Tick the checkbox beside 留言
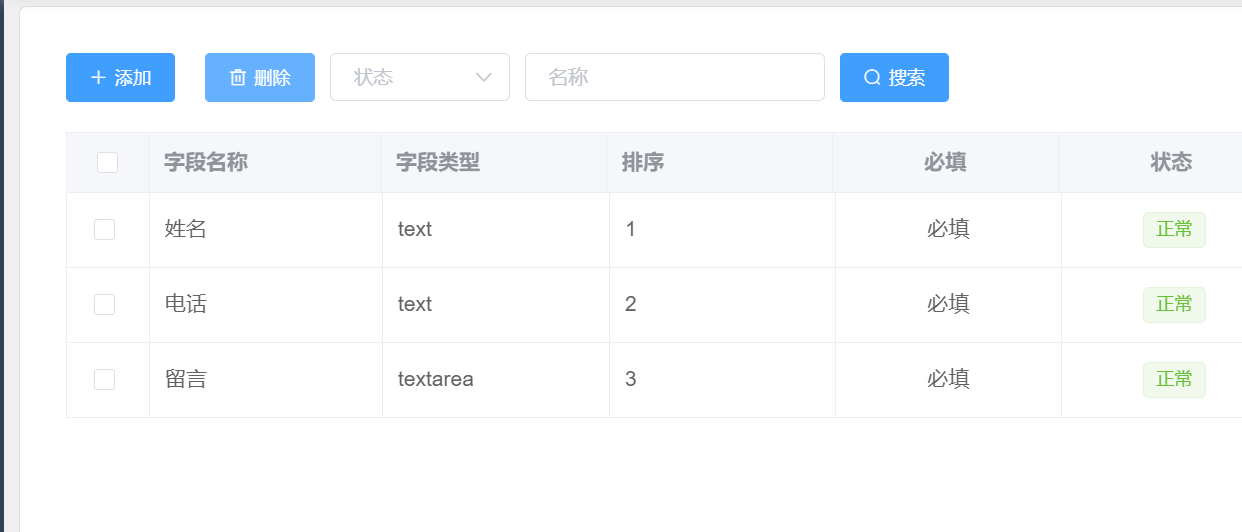Viewport: 1242px width, 532px height. click(104, 380)
